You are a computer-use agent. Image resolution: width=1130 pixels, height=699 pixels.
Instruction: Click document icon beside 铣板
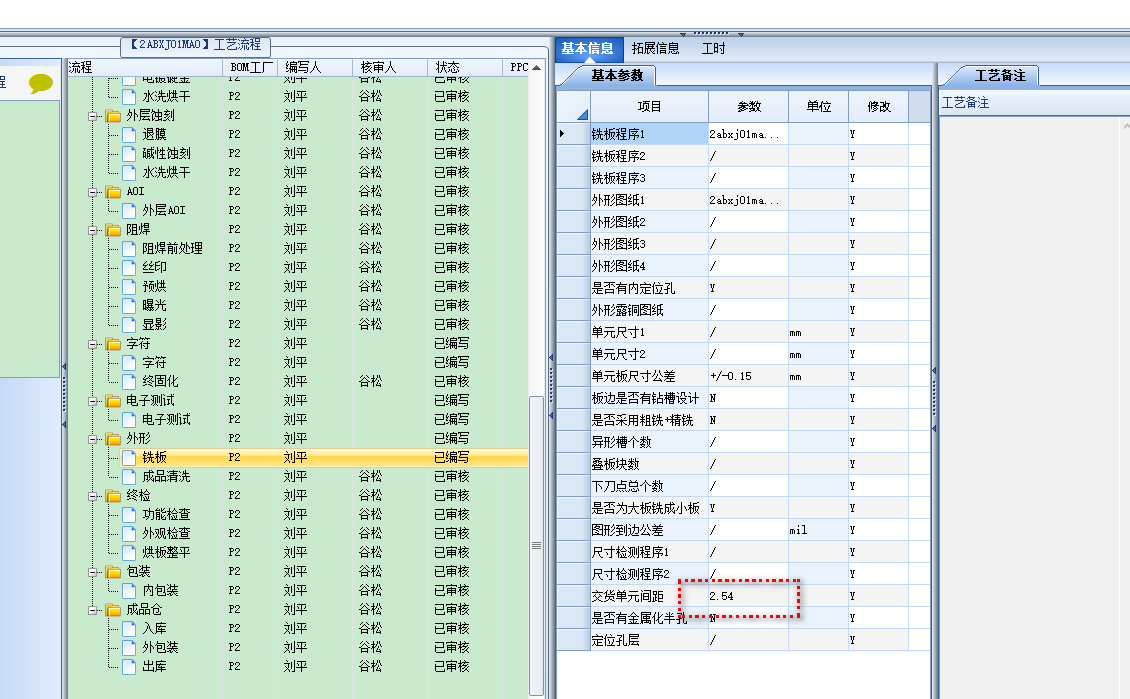coord(129,458)
